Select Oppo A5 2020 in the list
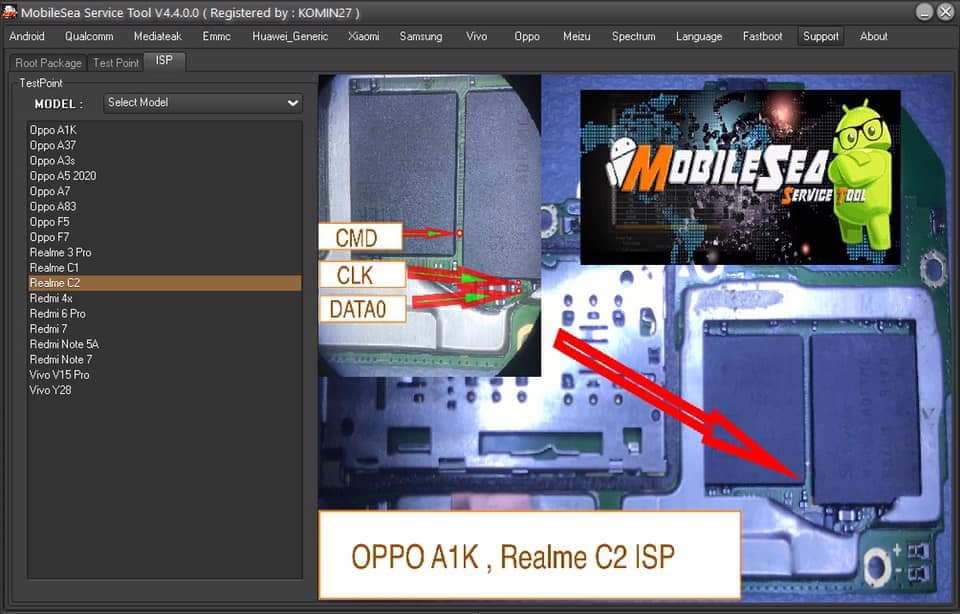Image resolution: width=960 pixels, height=614 pixels. pyautogui.click(x=164, y=176)
